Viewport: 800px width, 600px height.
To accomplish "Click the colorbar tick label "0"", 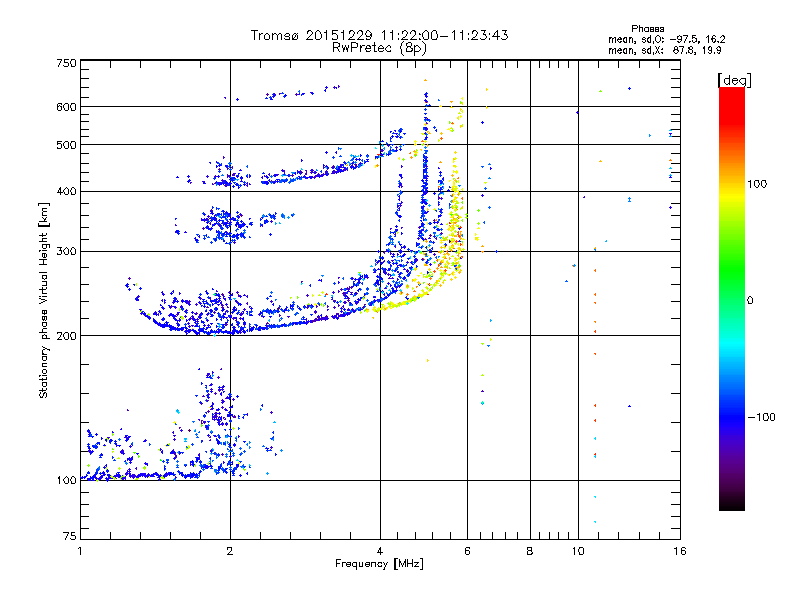I will tap(750, 301).
